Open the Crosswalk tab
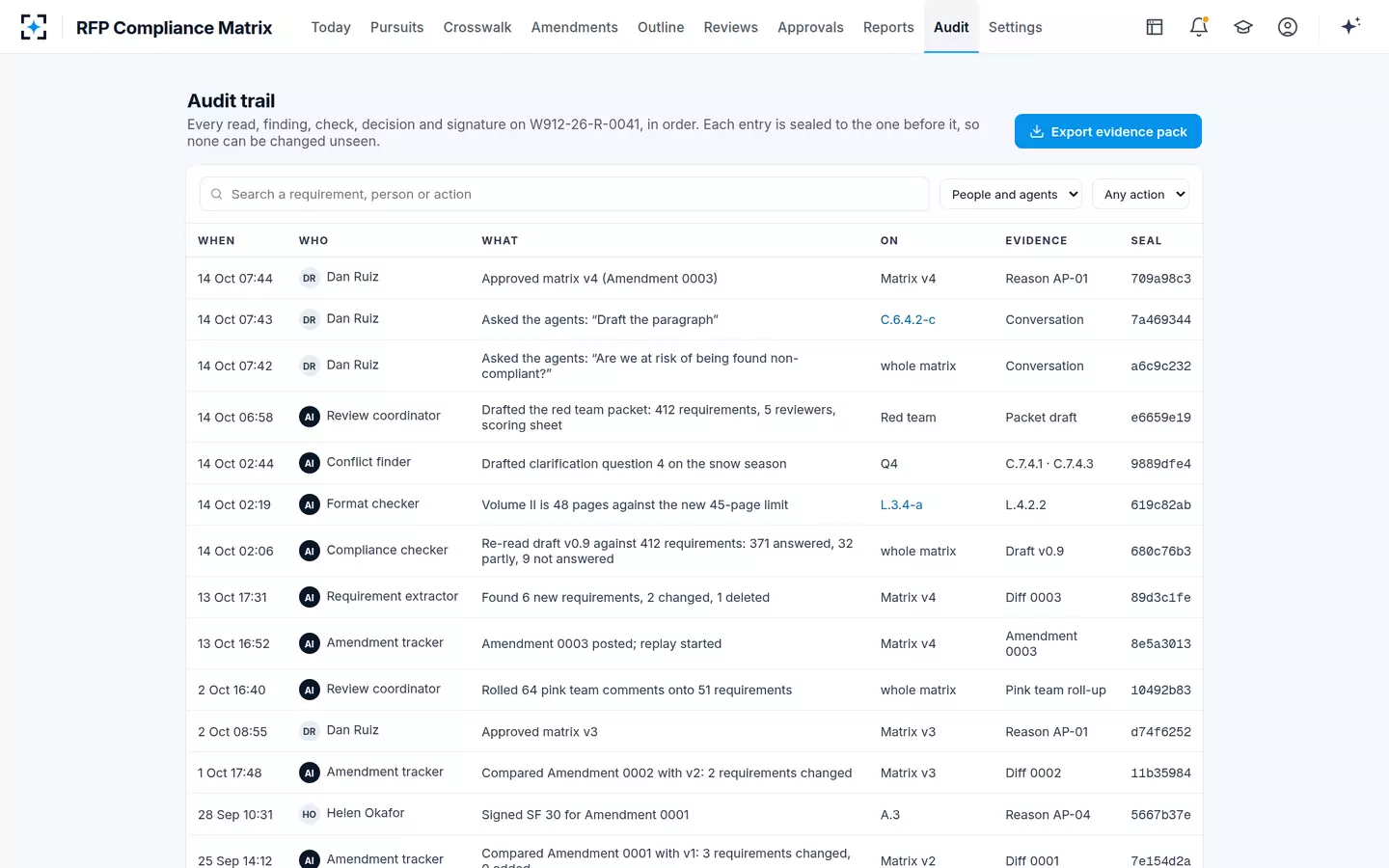The height and width of the screenshot is (868, 1389). pos(477,27)
